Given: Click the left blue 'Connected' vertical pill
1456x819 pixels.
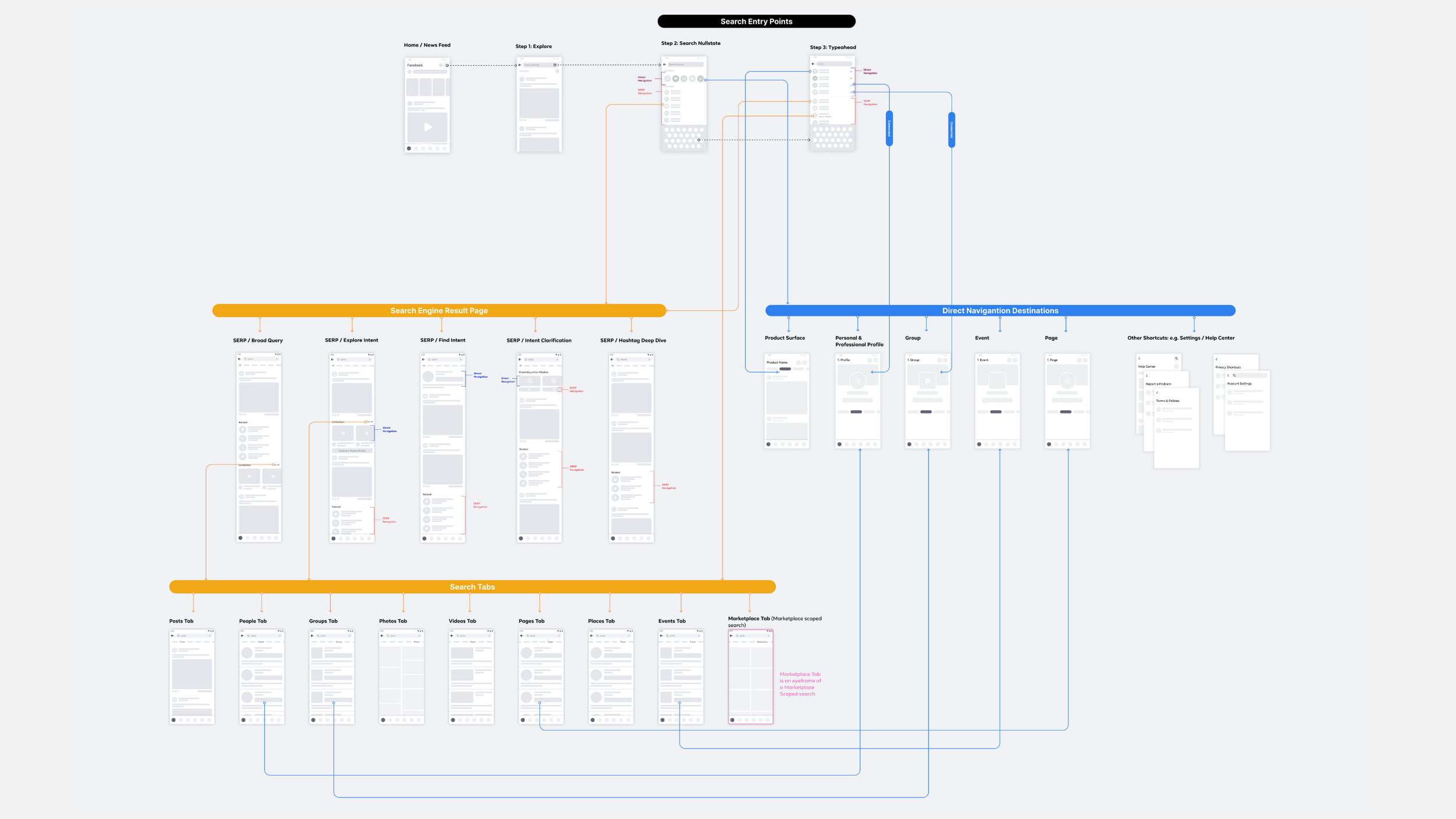Looking at the screenshot, I should pyautogui.click(x=889, y=129).
